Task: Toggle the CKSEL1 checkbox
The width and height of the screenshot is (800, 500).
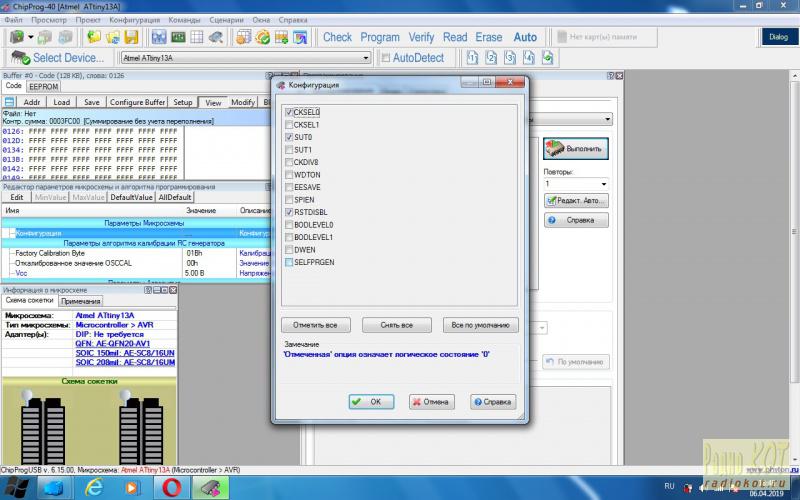Action: tap(289, 124)
